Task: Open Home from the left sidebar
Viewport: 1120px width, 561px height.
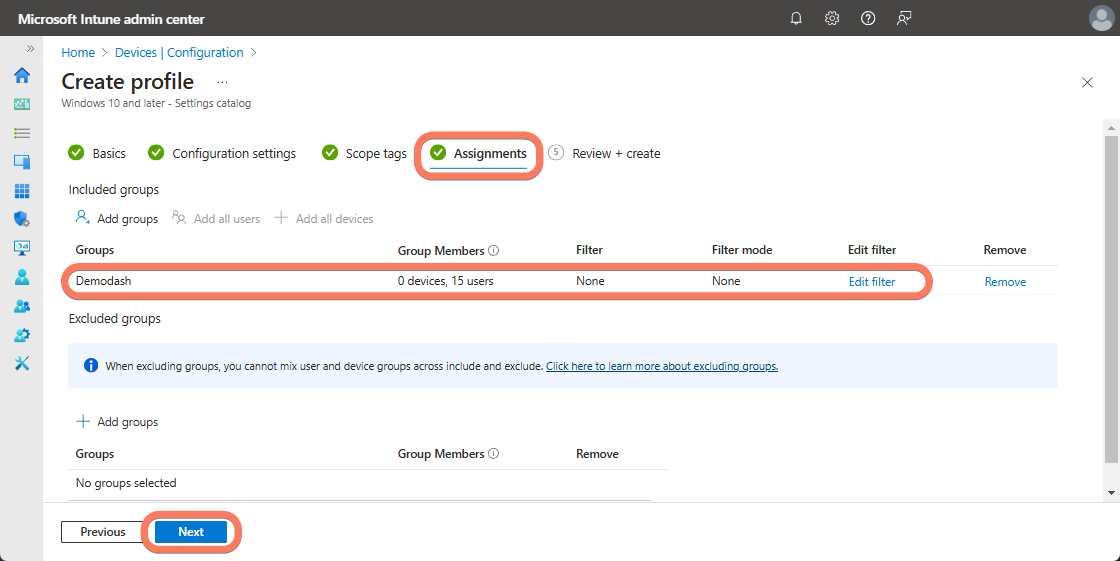Action: (21, 76)
